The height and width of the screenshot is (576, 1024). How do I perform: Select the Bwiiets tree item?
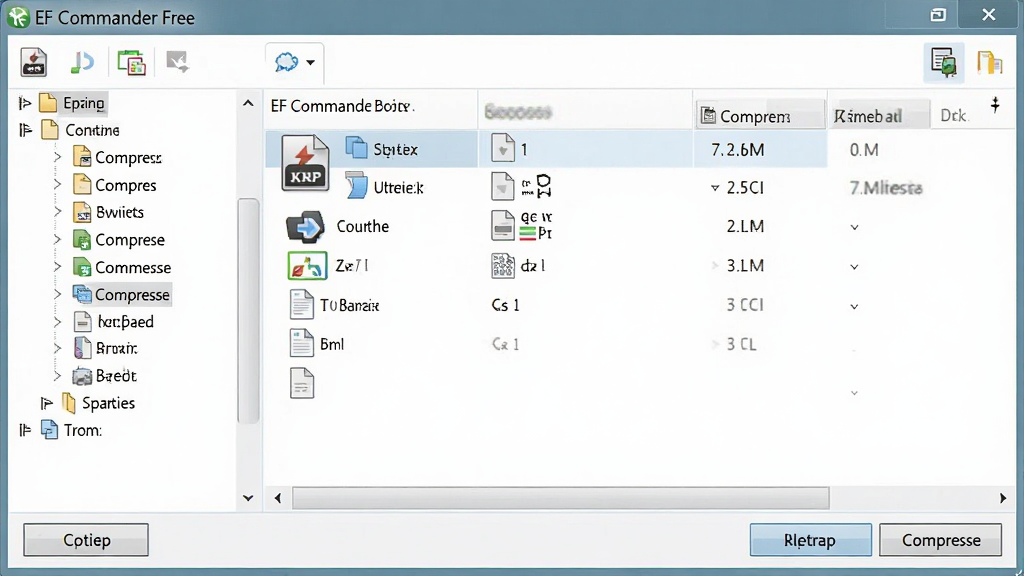tap(120, 212)
